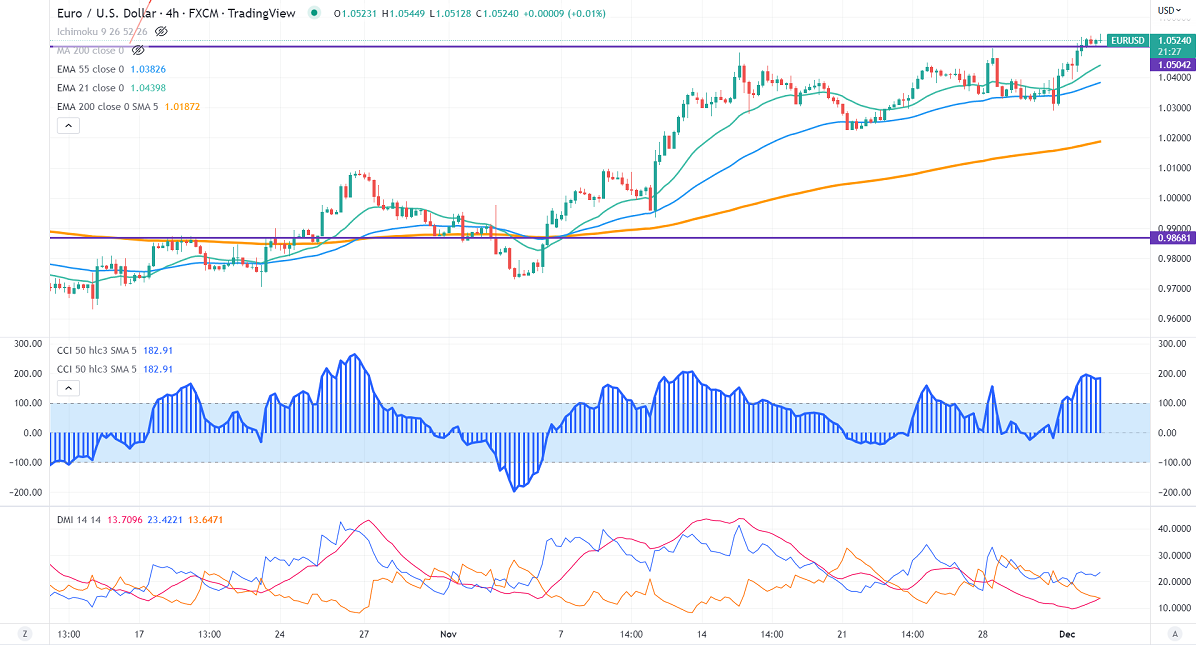
Task: Click the 21:27 countdown label
Action: [x=1170, y=52]
